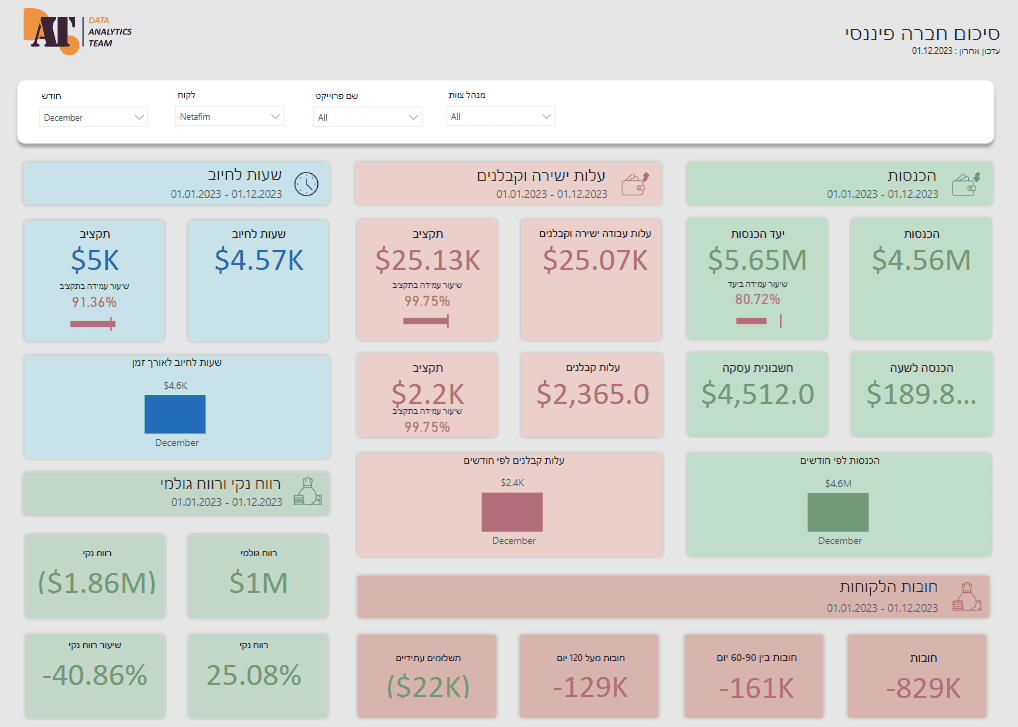The height and width of the screenshot is (727, 1018).
Task: Select the -829K debts card
Action: pos(917,676)
